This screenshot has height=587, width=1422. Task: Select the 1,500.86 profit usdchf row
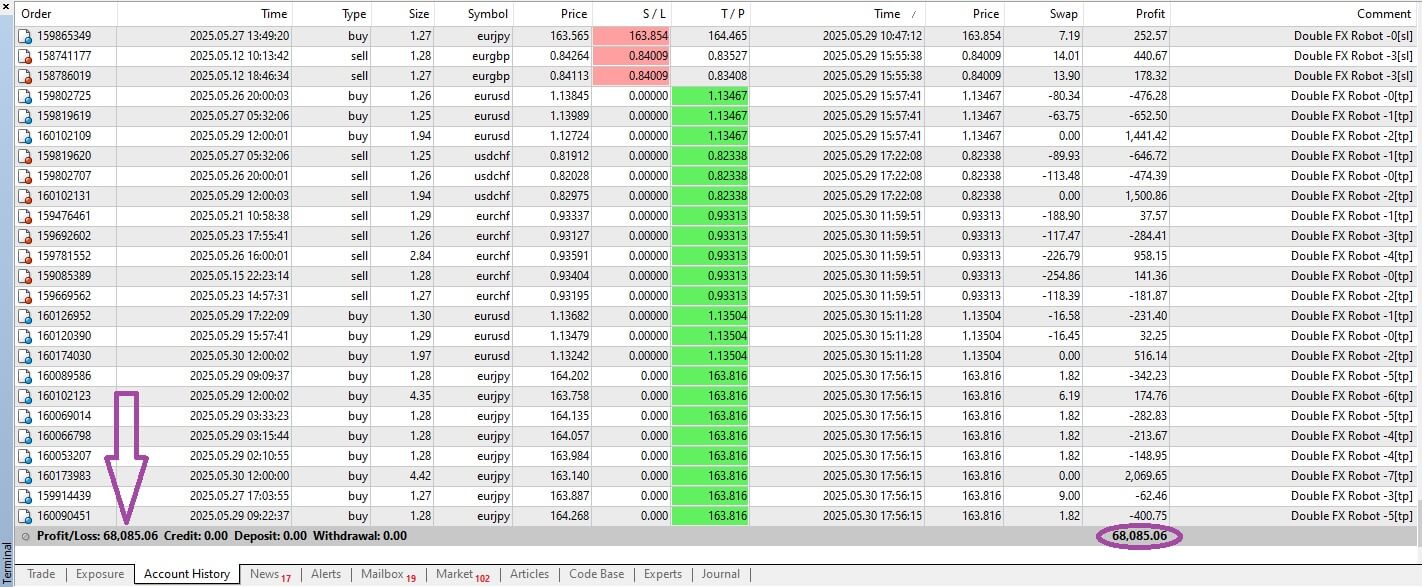tap(700, 196)
